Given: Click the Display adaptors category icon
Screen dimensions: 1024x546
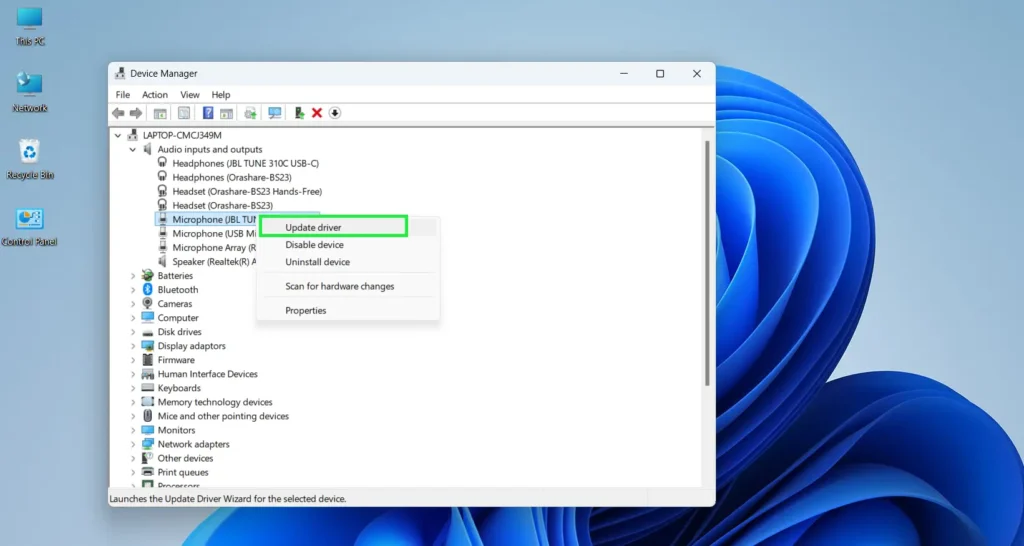Looking at the screenshot, I should (x=148, y=345).
